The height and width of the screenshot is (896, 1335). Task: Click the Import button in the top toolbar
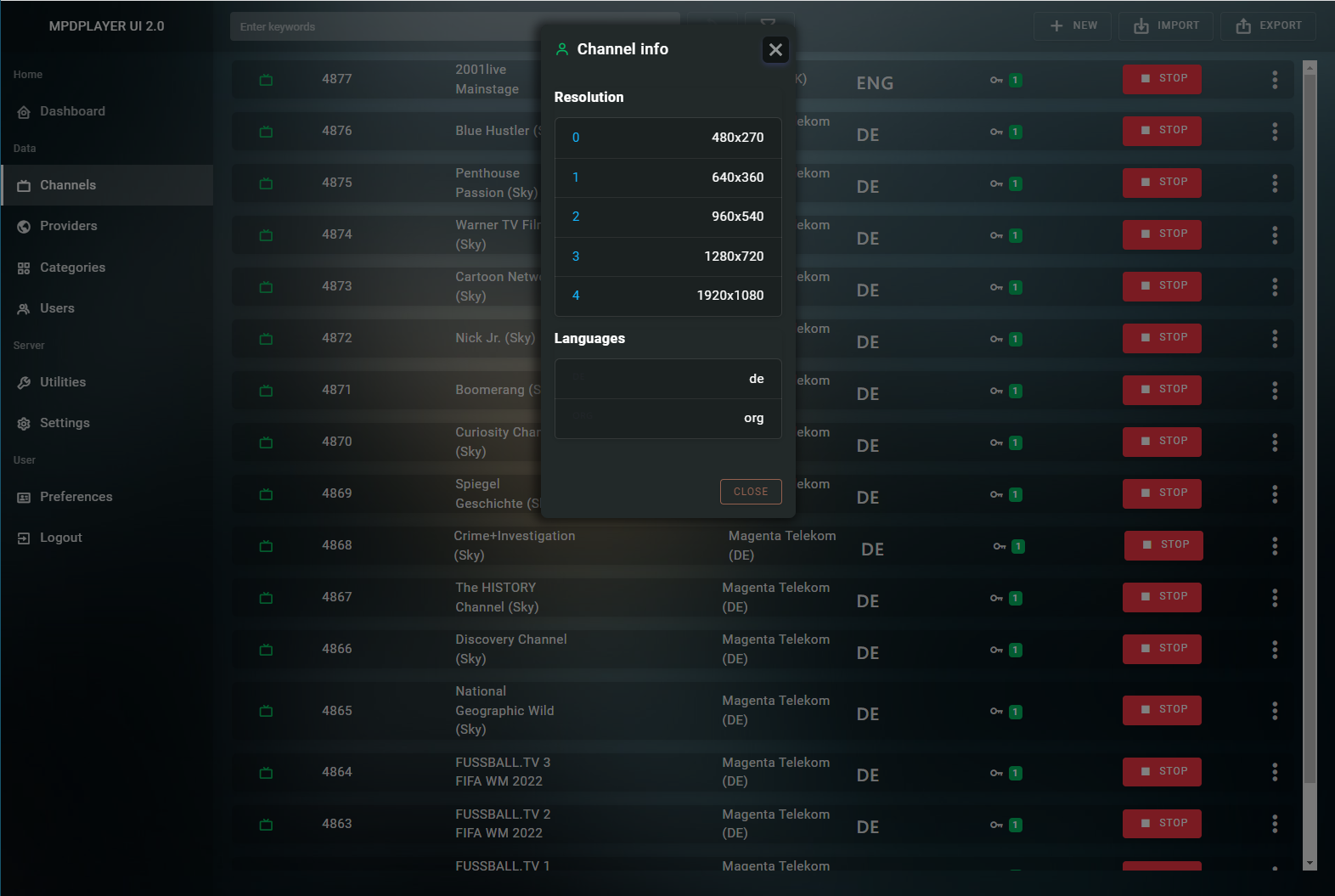[x=1166, y=26]
